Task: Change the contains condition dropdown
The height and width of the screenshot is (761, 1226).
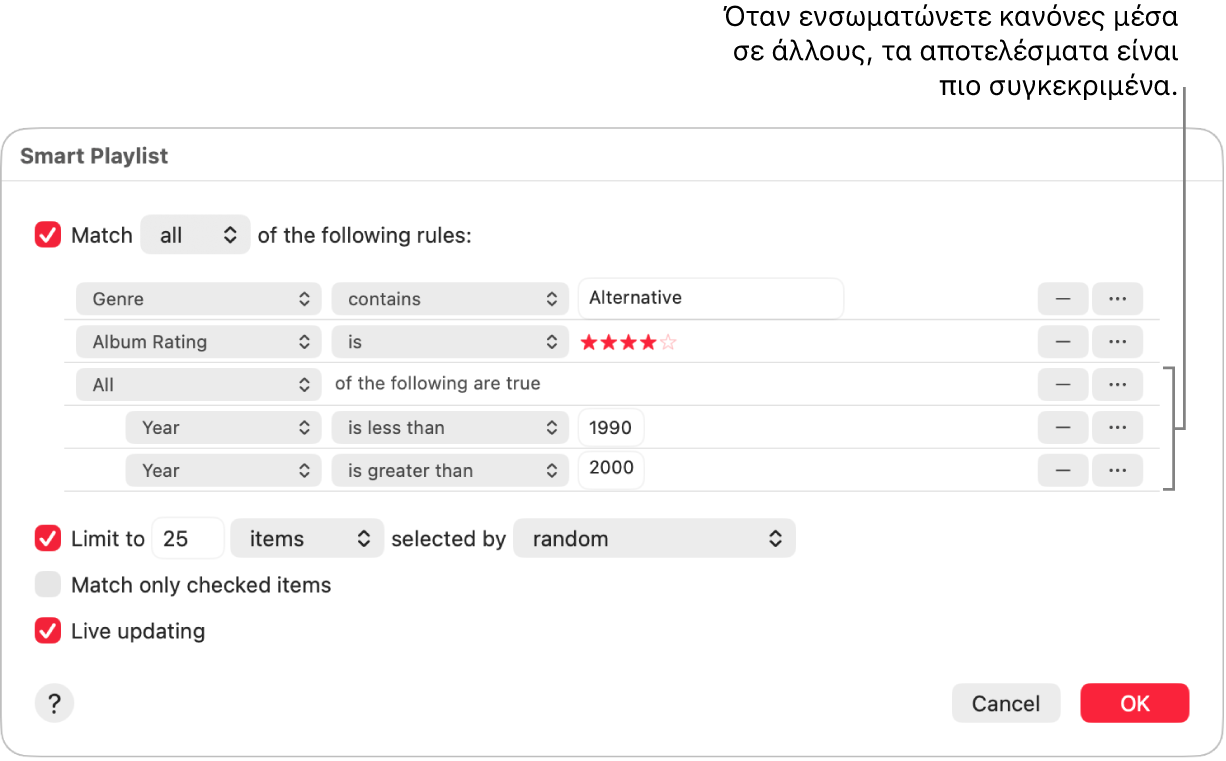Action: pos(450,299)
